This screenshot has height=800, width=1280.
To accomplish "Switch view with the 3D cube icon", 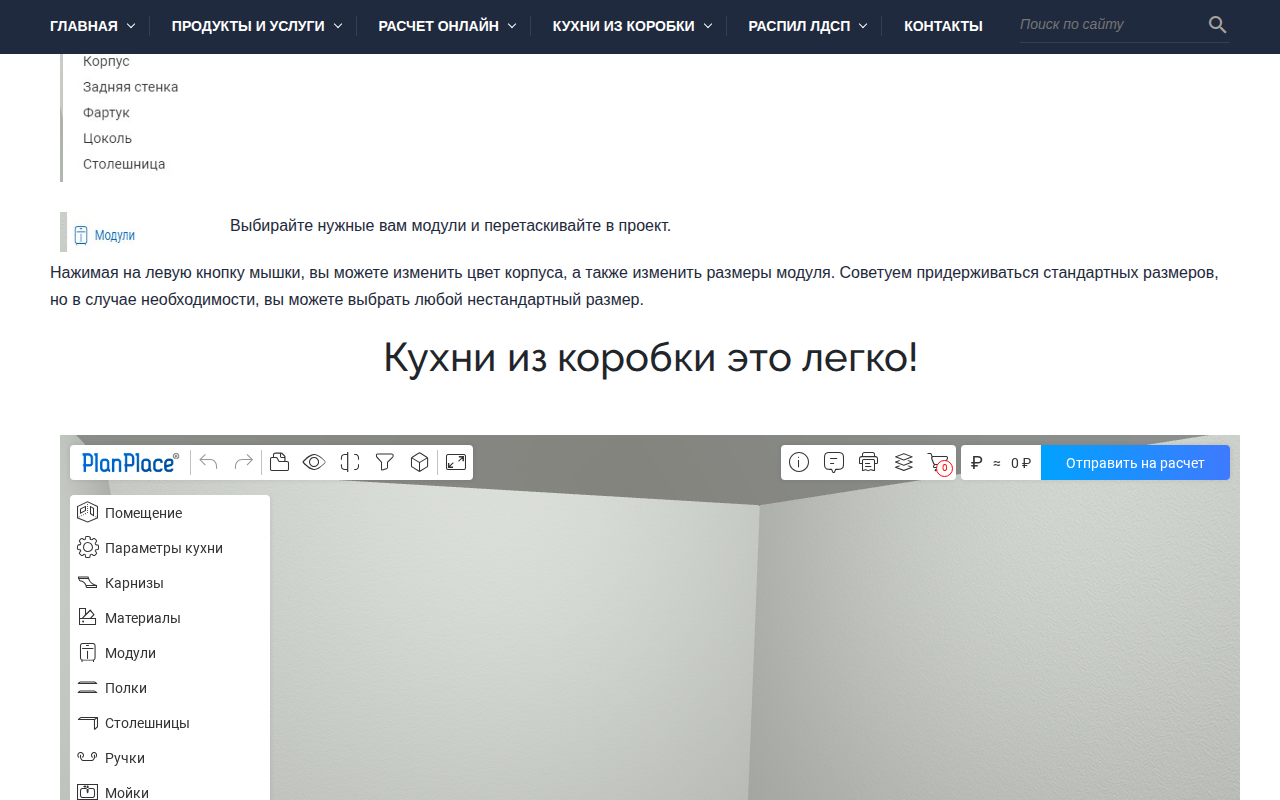I will pyautogui.click(x=420, y=462).
